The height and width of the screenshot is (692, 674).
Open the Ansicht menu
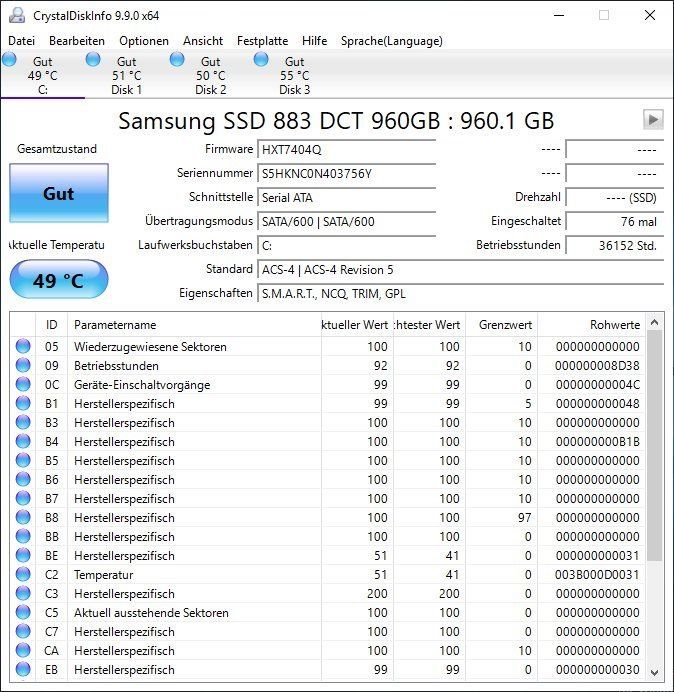tap(203, 41)
